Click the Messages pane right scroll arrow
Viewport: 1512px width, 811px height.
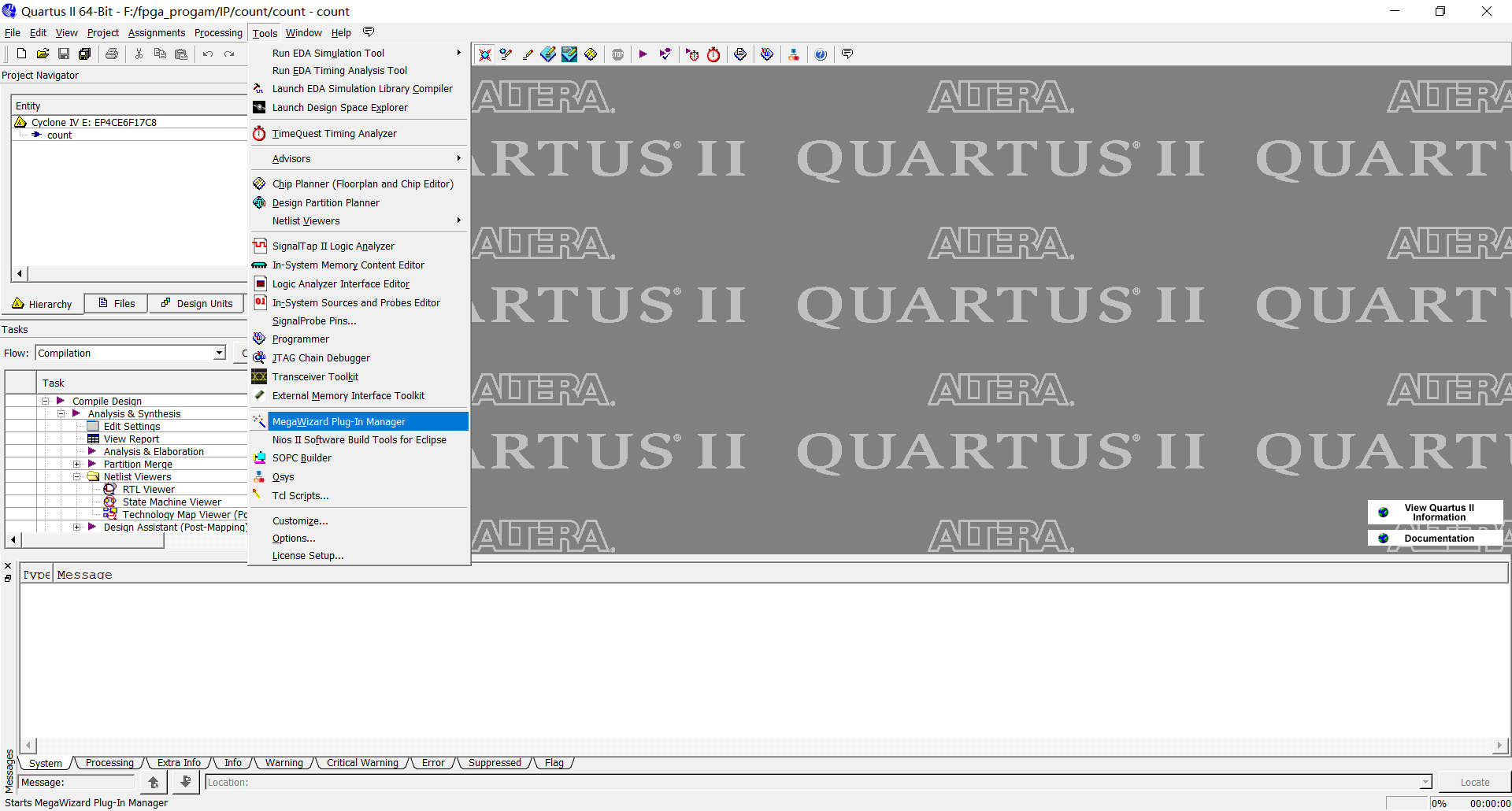pyautogui.click(x=1499, y=745)
